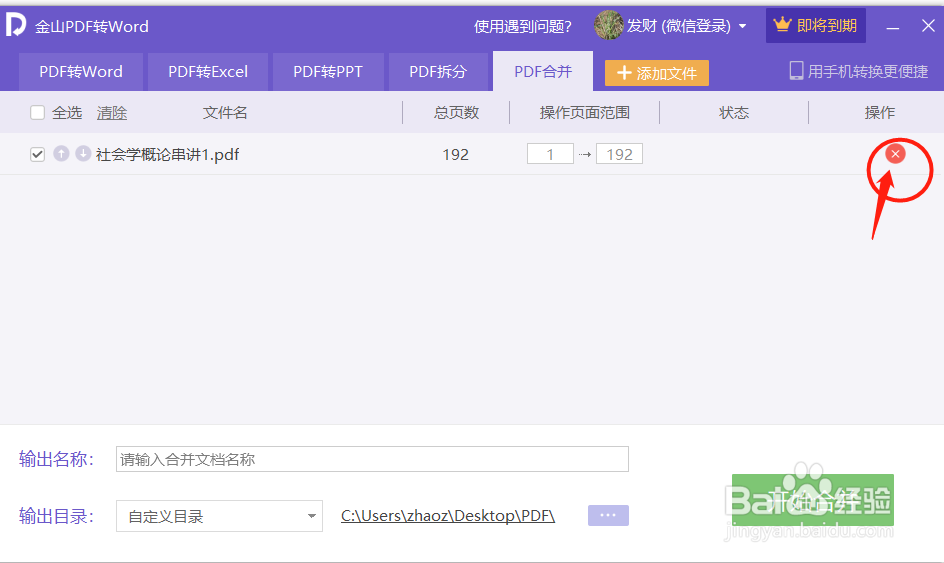The width and height of the screenshot is (944, 563).
Task: Click the total page count value 192
Action: coord(456,155)
